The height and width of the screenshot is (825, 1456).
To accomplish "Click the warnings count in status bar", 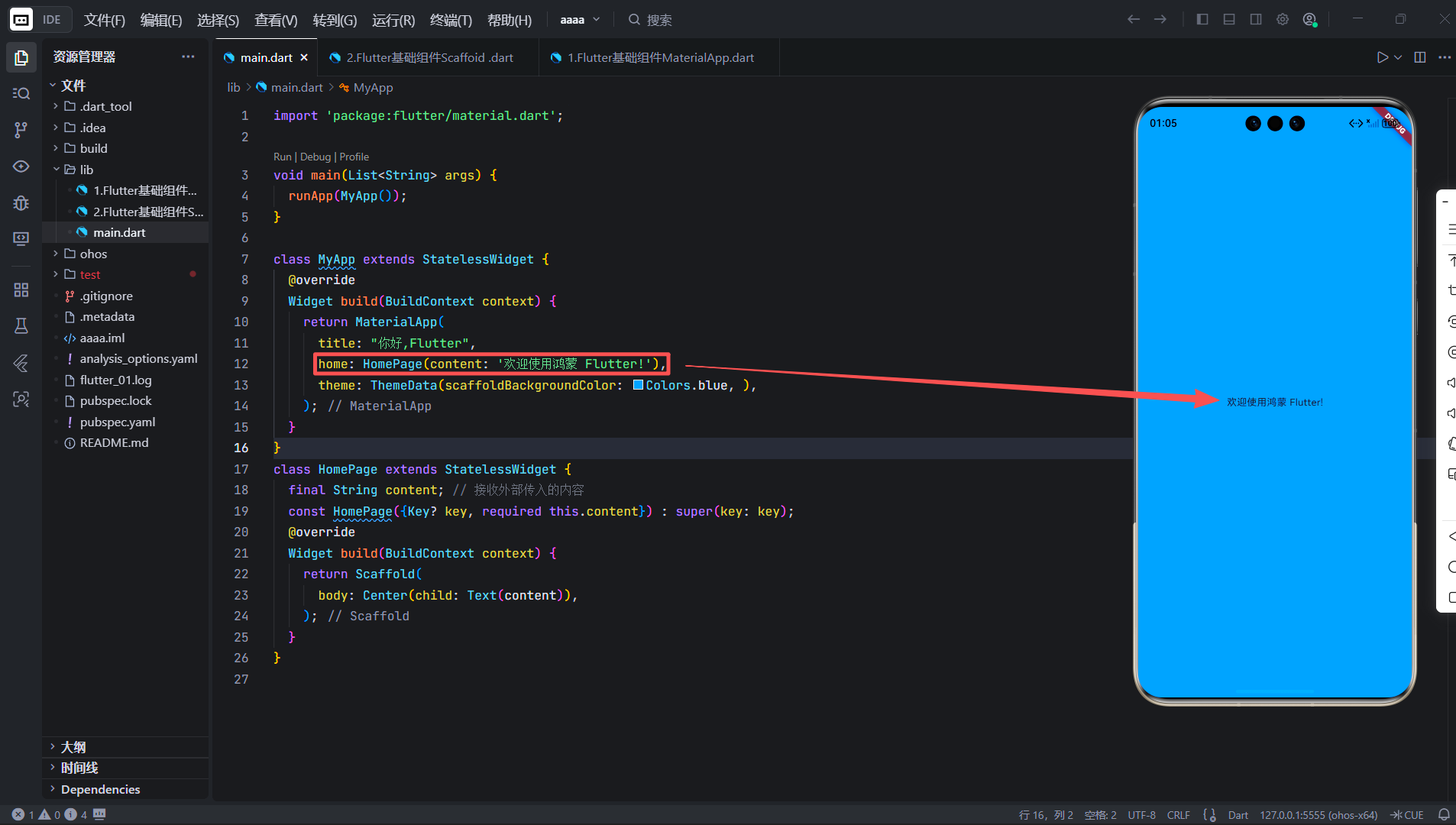I will [x=50, y=815].
